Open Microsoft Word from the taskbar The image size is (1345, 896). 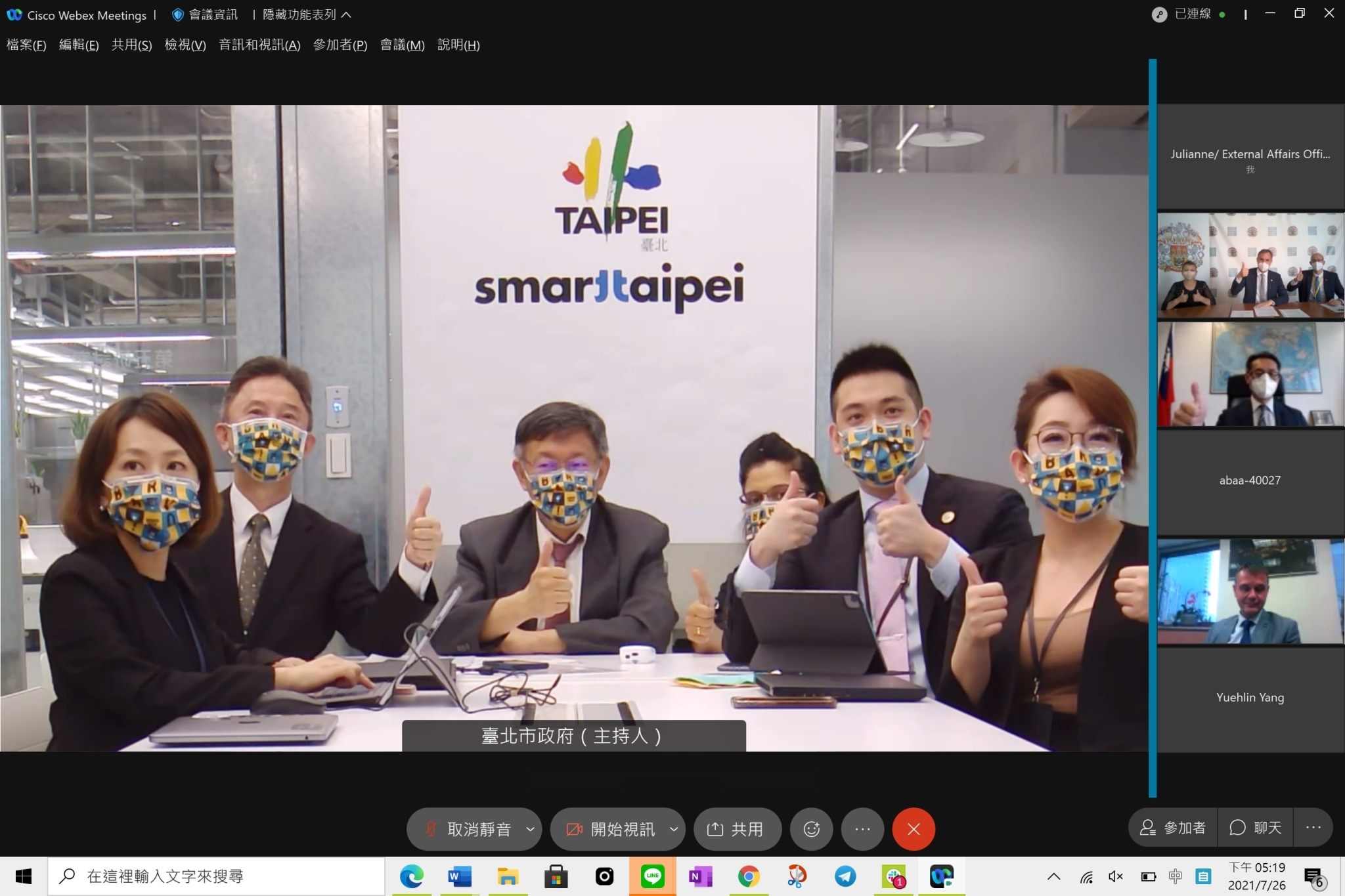coord(460,876)
